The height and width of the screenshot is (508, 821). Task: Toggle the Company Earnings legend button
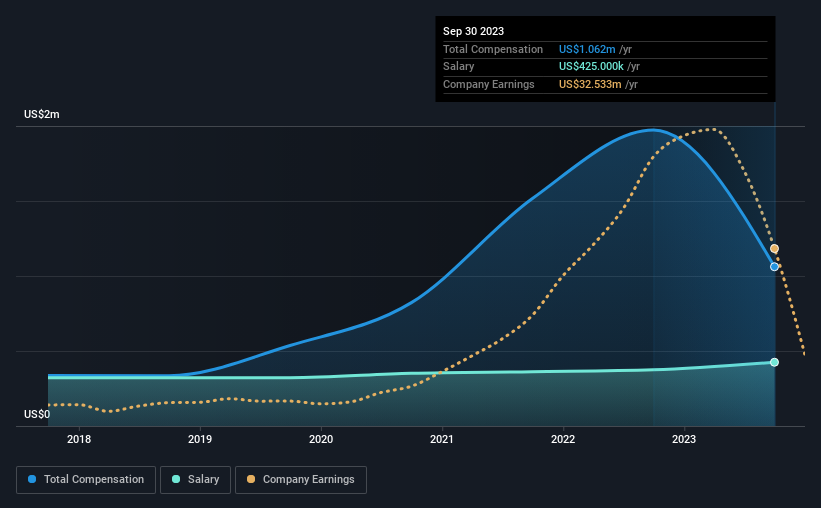301,480
